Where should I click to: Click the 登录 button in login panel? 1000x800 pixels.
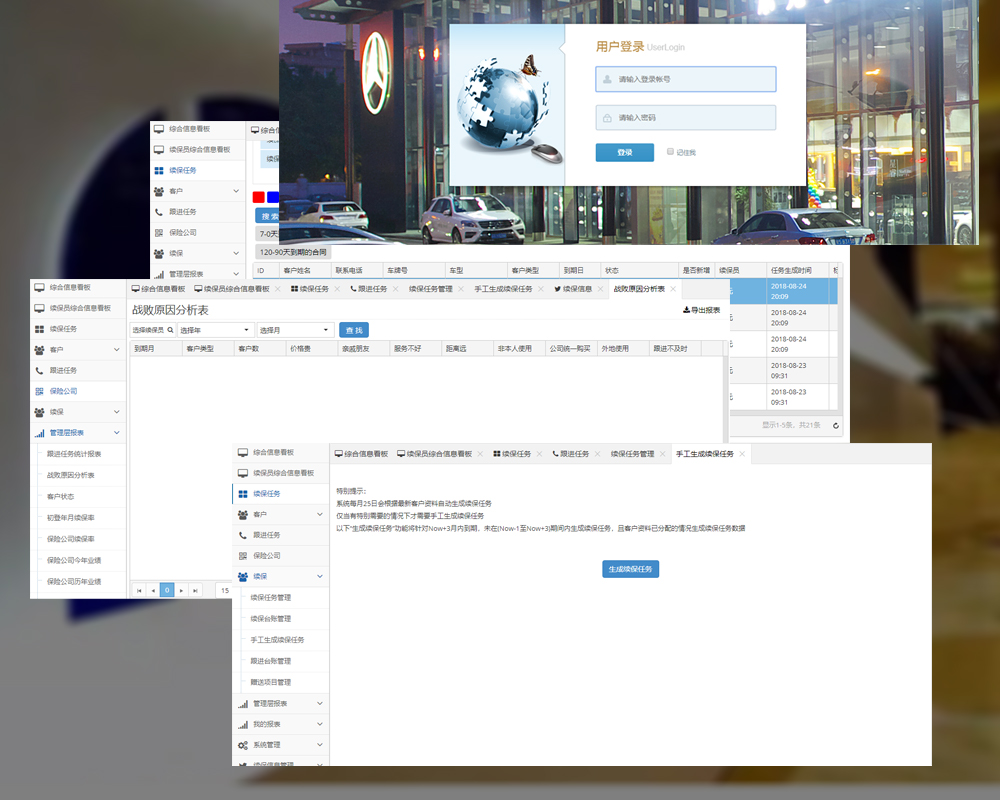pos(624,152)
